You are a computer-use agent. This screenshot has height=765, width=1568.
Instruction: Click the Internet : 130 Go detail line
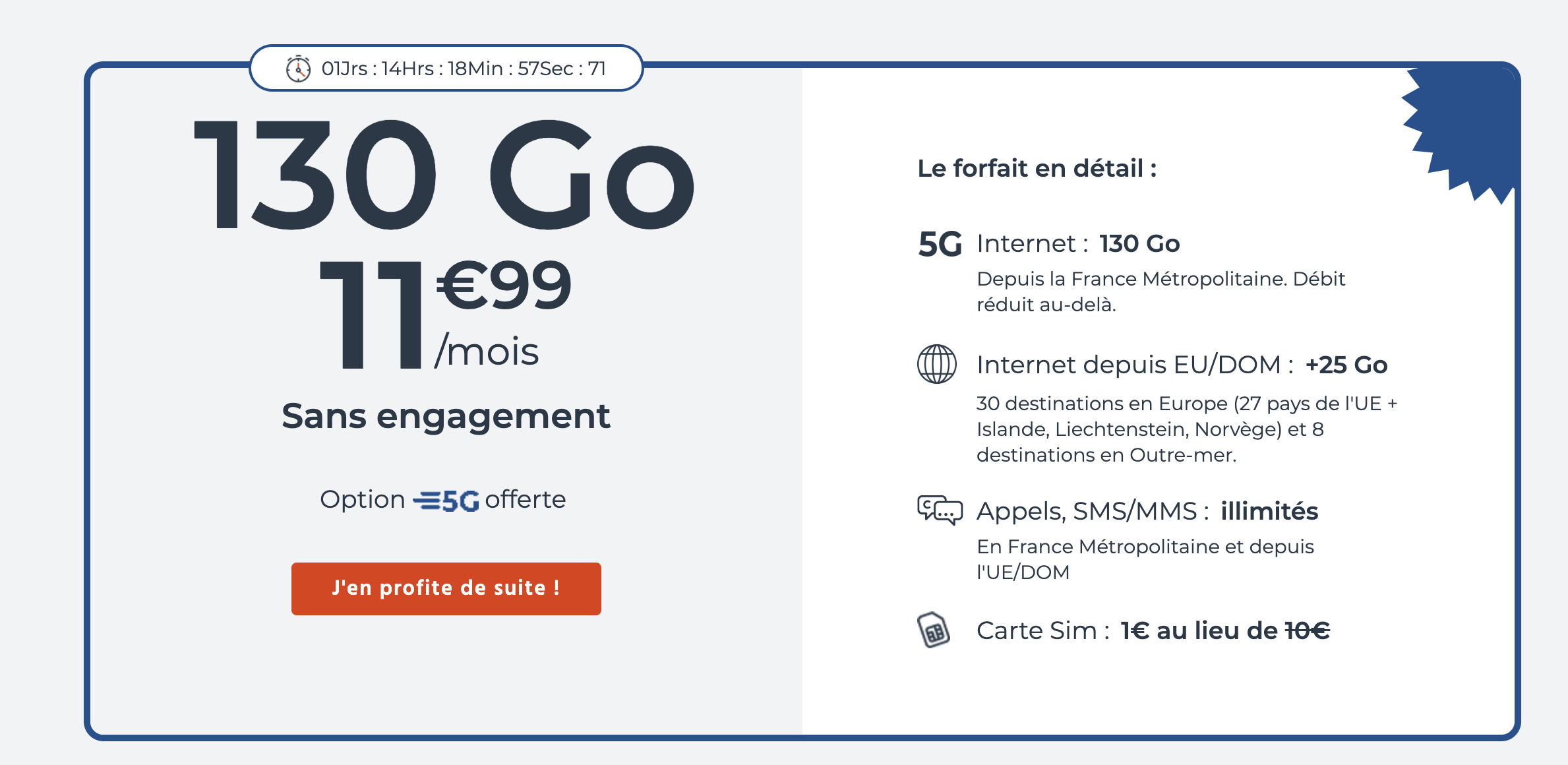1078,243
